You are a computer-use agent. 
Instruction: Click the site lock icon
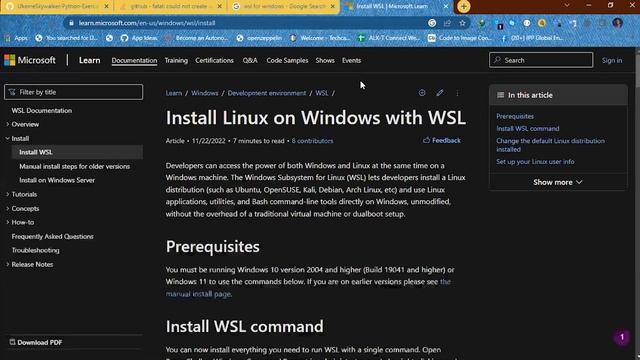tap(71, 23)
